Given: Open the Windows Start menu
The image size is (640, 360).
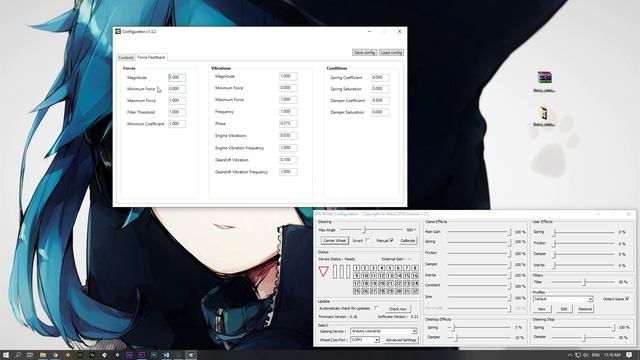Looking at the screenshot, I should 6,355.
